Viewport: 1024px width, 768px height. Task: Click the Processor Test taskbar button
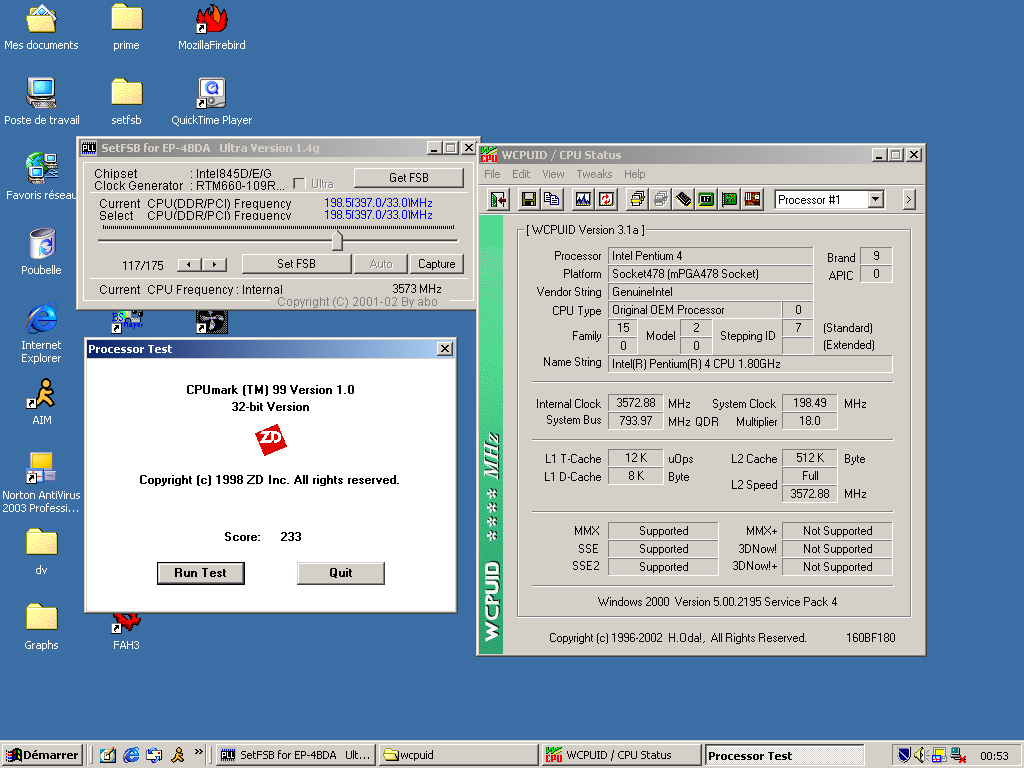click(x=784, y=755)
